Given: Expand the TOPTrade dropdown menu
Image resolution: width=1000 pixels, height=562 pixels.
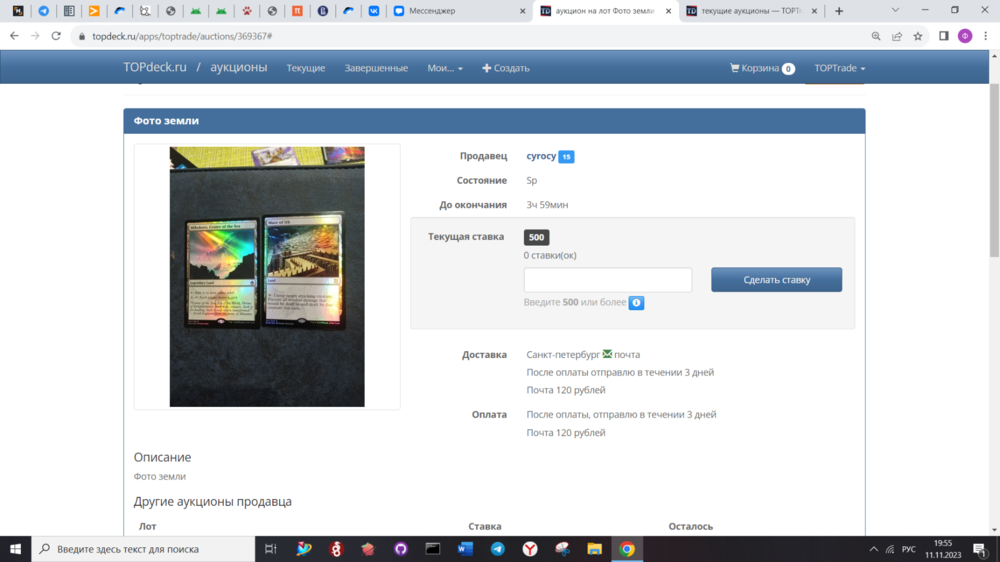Looking at the screenshot, I should pos(839,68).
